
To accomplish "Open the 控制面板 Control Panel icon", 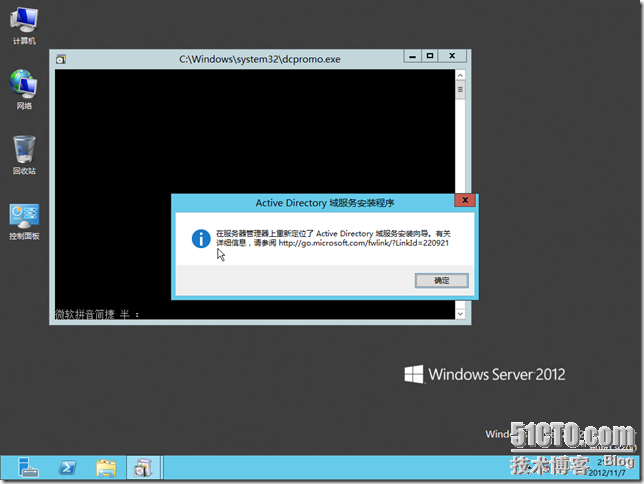I will [24, 221].
